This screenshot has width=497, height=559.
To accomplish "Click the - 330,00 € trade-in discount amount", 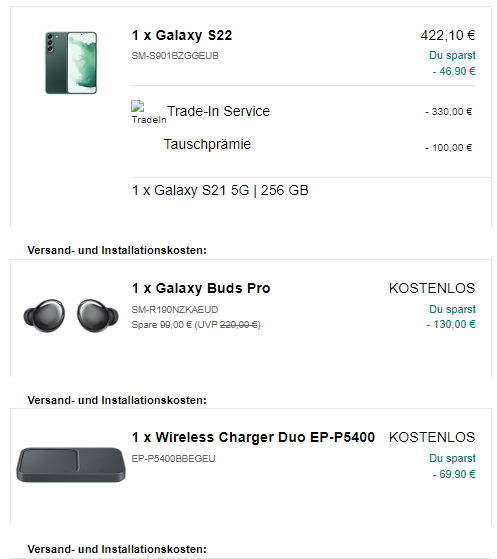I will pyautogui.click(x=449, y=112).
